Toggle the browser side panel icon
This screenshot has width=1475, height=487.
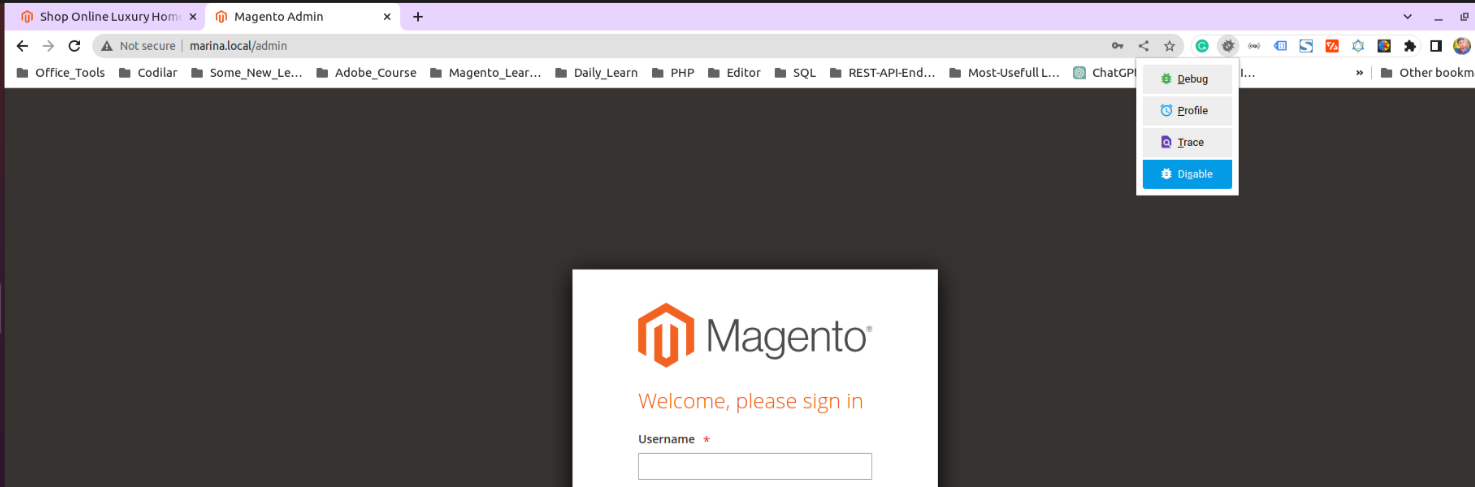coord(1436,46)
